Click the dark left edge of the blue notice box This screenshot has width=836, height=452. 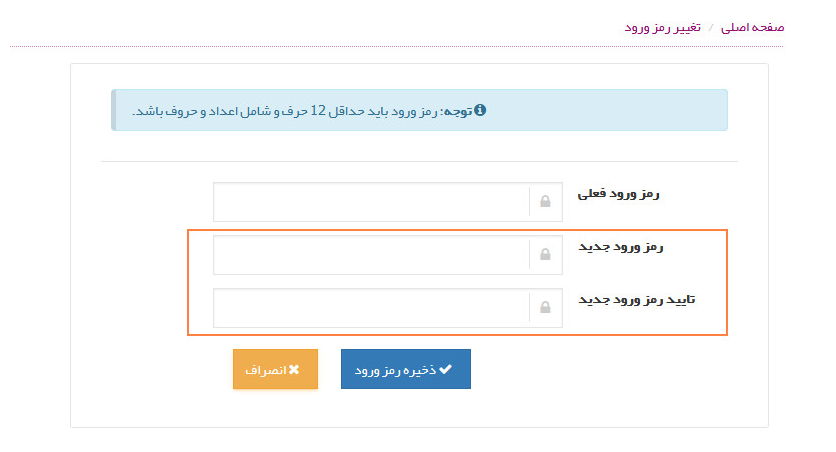[113, 110]
